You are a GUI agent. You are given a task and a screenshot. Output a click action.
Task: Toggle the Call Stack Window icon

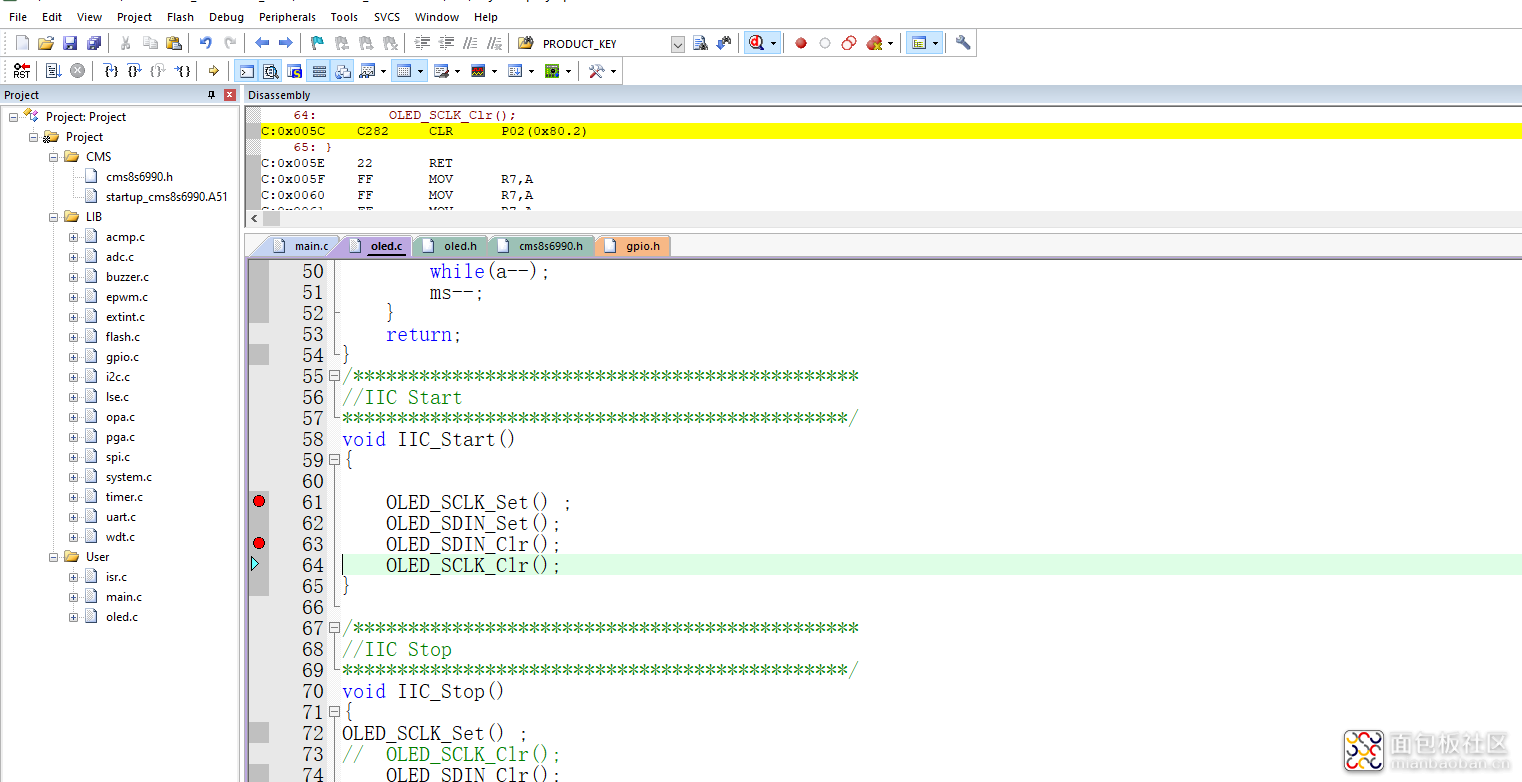point(343,71)
